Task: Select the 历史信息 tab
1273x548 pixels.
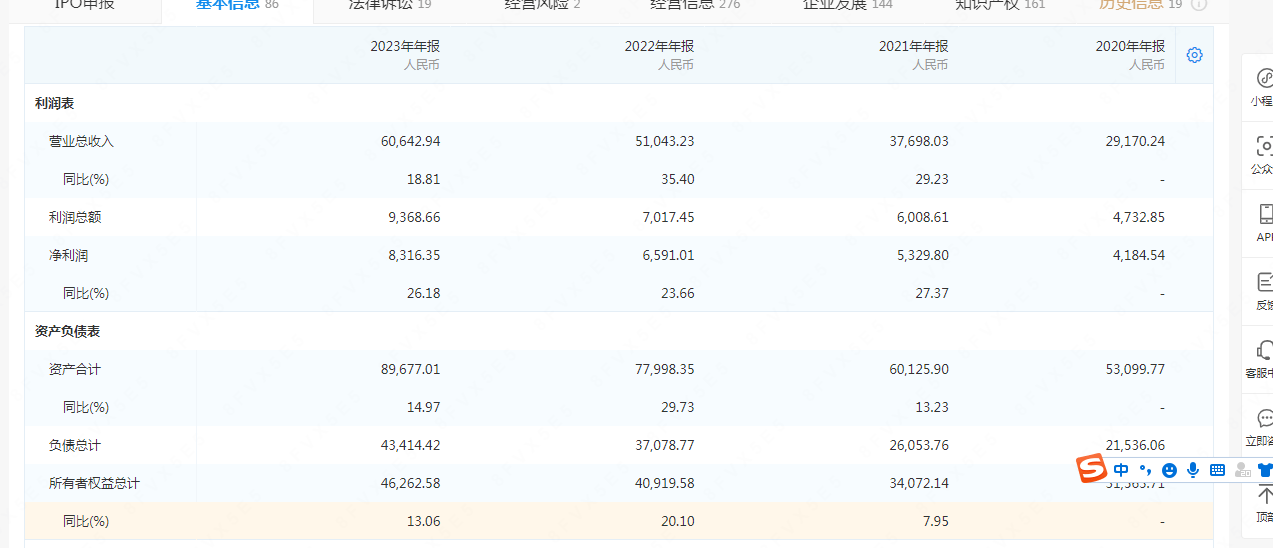Action: tap(1141, 5)
